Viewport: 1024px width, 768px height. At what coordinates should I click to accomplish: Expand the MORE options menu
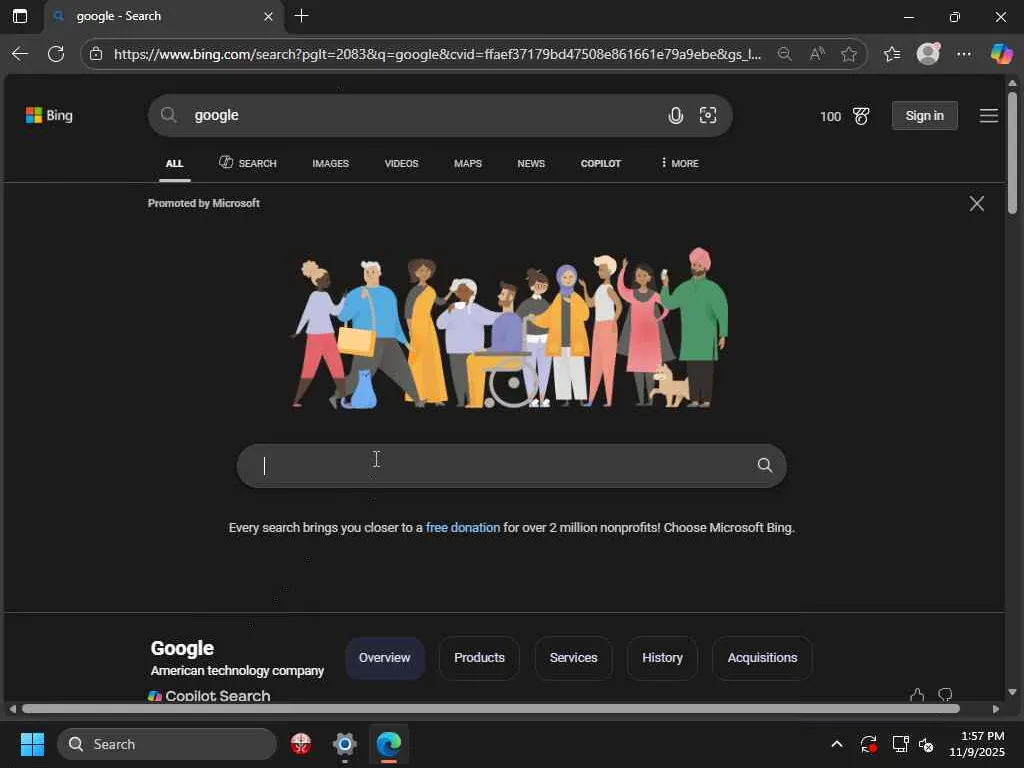680,163
